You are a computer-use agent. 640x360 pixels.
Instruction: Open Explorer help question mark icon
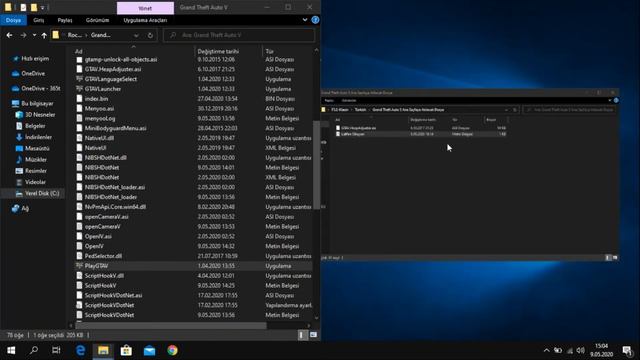(x=315, y=20)
